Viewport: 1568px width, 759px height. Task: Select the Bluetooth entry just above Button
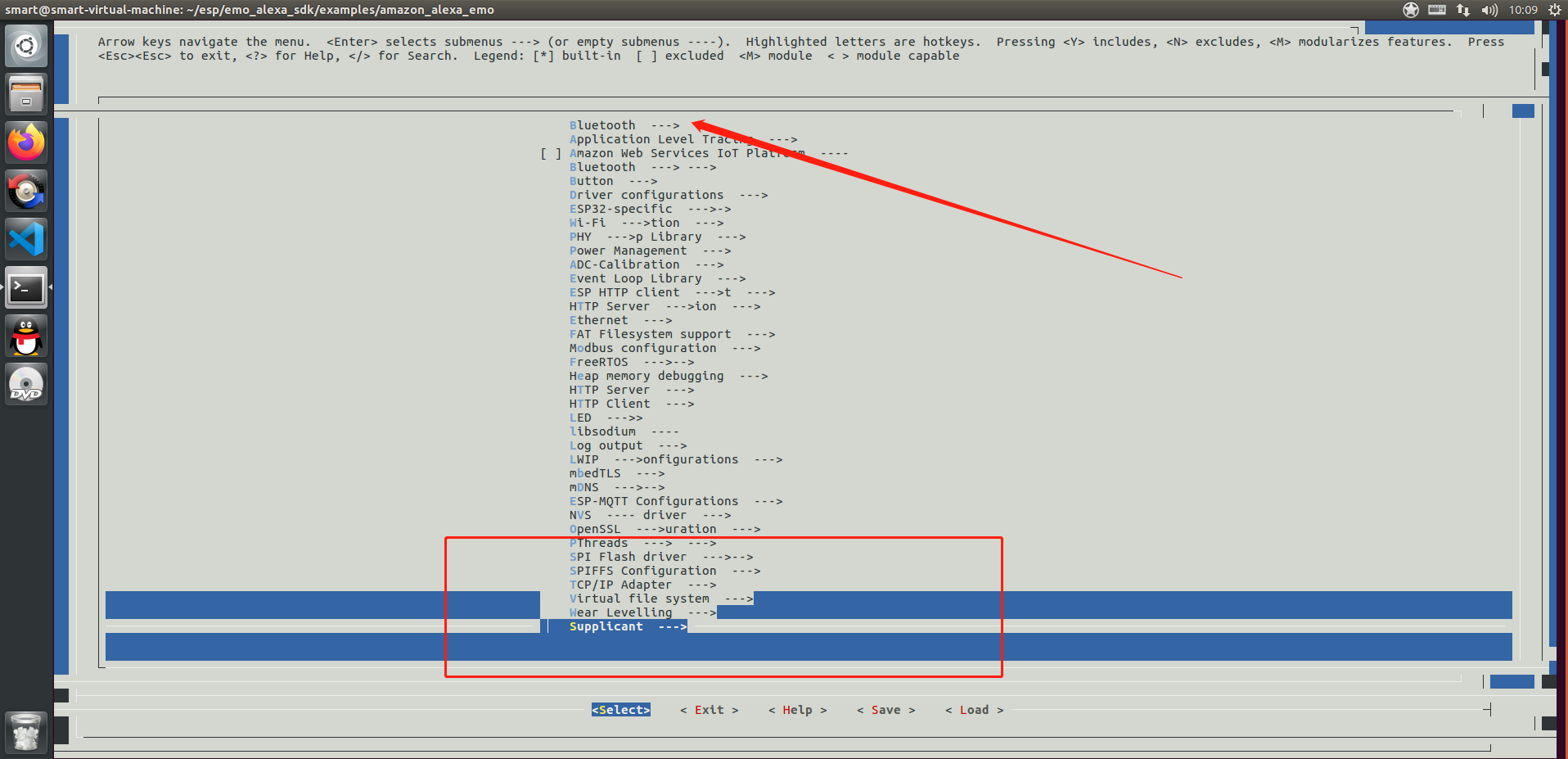(x=643, y=167)
